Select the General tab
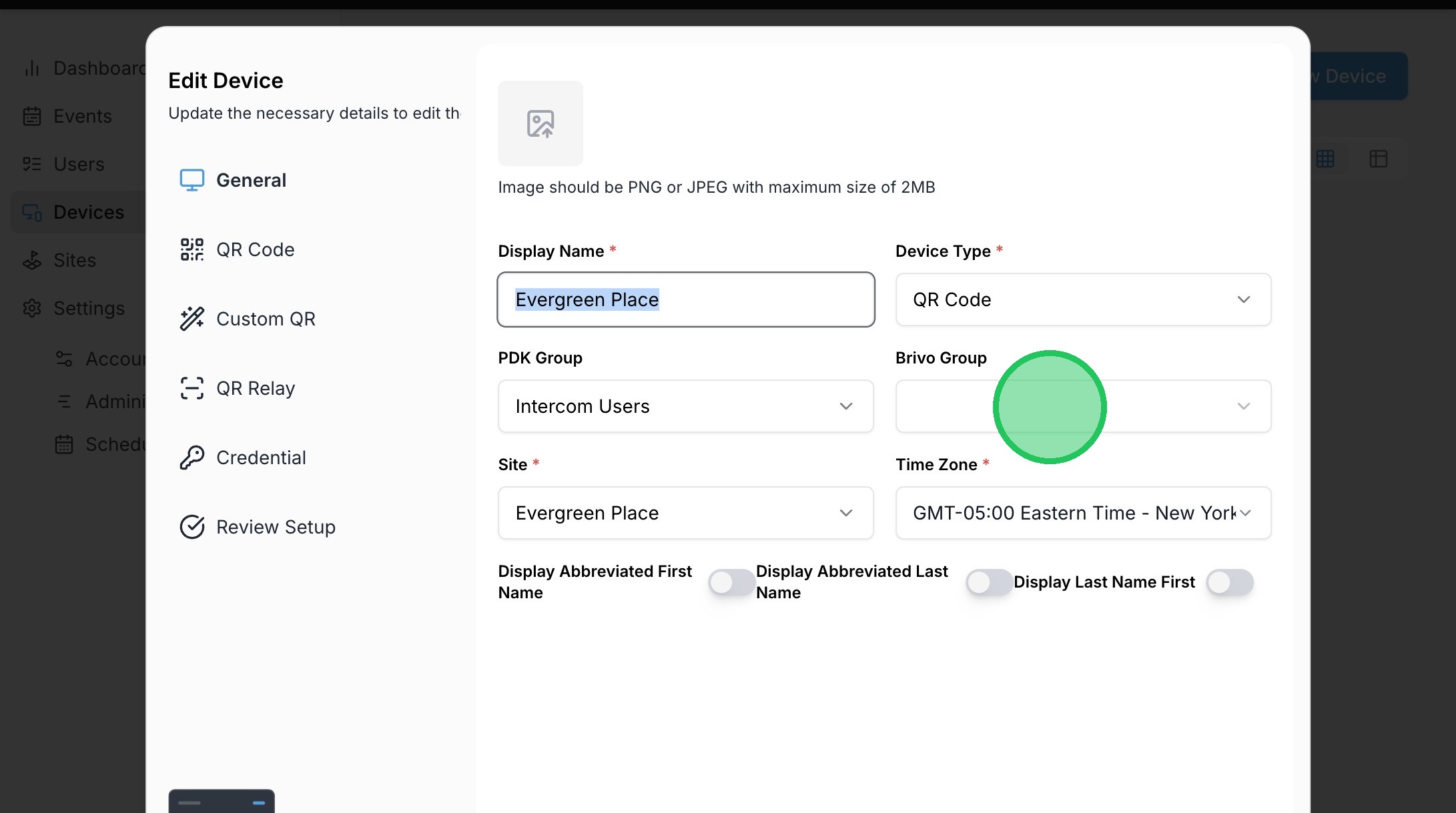The width and height of the screenshot is (1456, 813). (251, 180)
